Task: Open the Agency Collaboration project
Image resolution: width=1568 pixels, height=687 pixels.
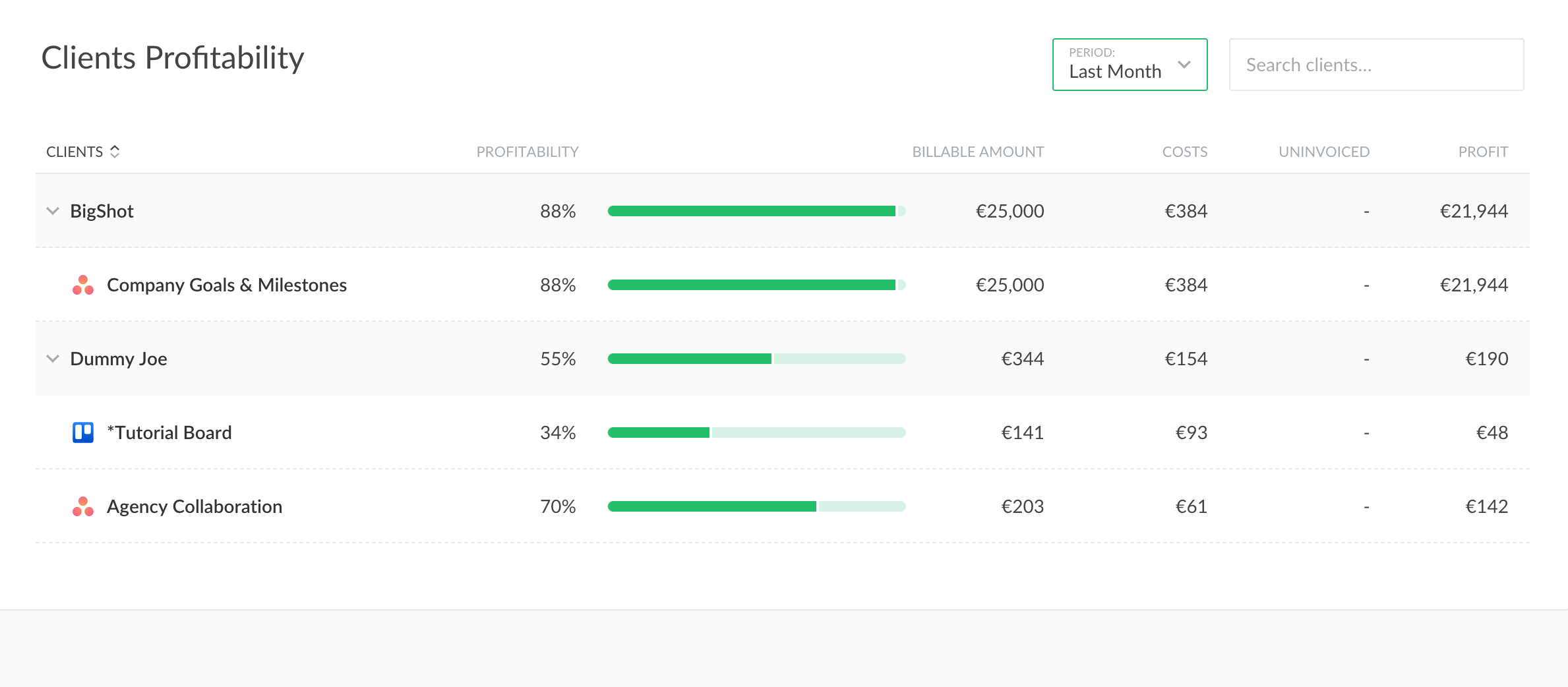Action: click(195, 506)
